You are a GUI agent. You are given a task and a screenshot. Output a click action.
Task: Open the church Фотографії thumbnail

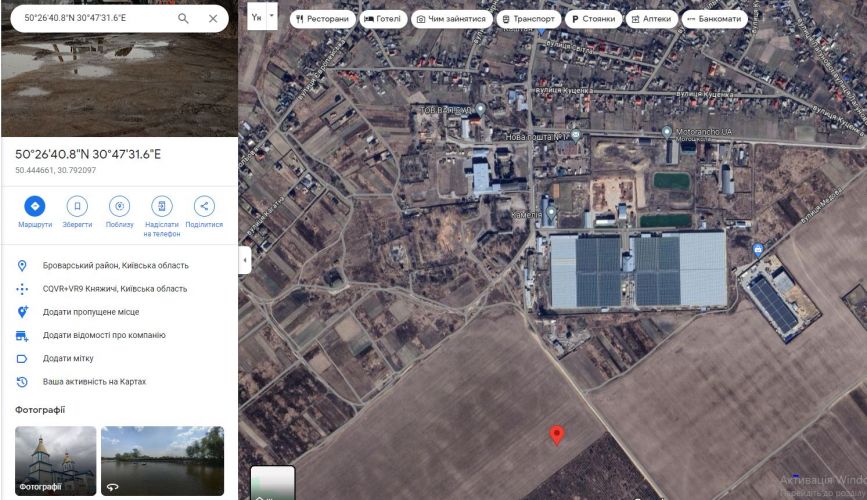coord(55,461)
